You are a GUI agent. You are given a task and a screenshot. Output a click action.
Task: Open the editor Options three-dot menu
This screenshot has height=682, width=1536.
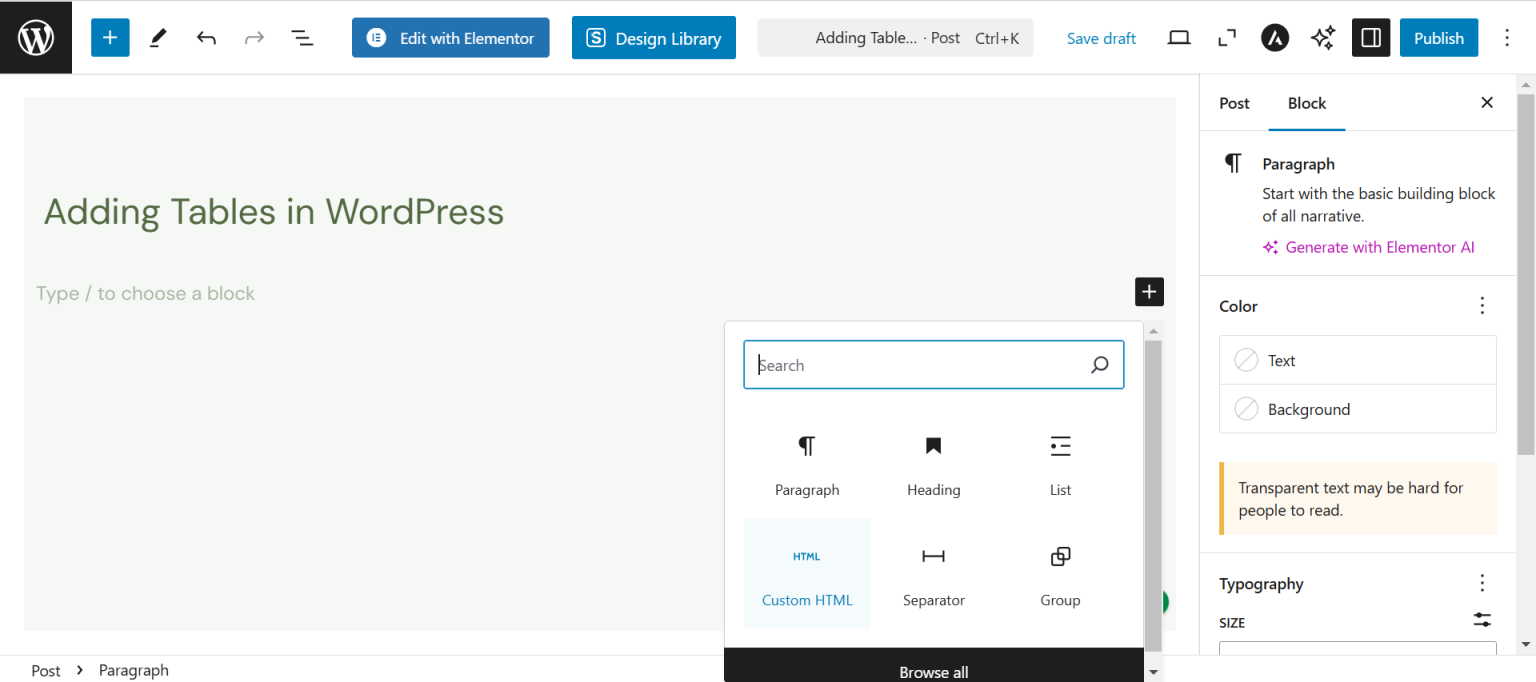[x=1507, y=37]
